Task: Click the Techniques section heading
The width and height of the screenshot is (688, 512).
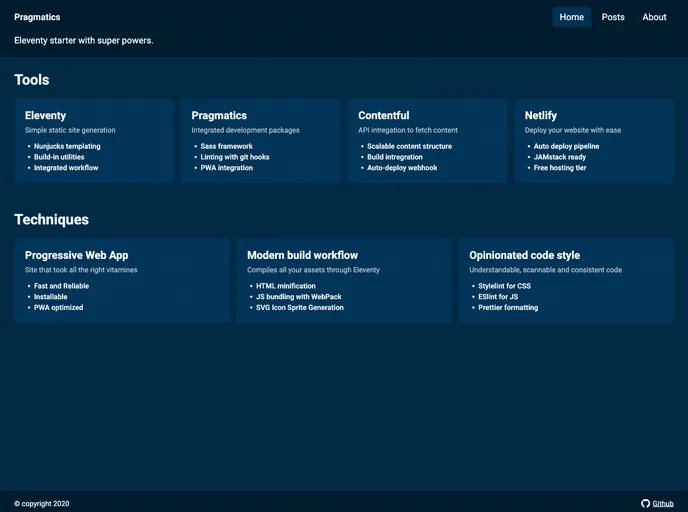Action: coord(52,220)
